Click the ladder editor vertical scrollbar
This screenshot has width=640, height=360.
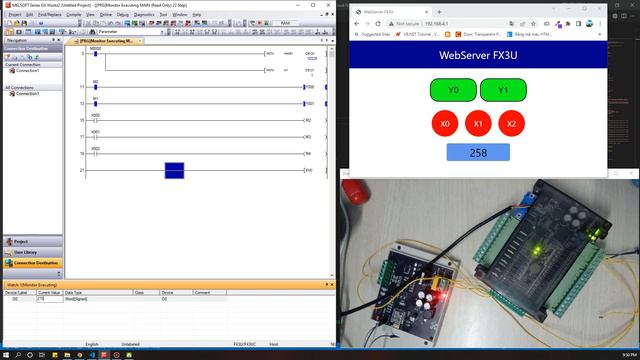331,163
